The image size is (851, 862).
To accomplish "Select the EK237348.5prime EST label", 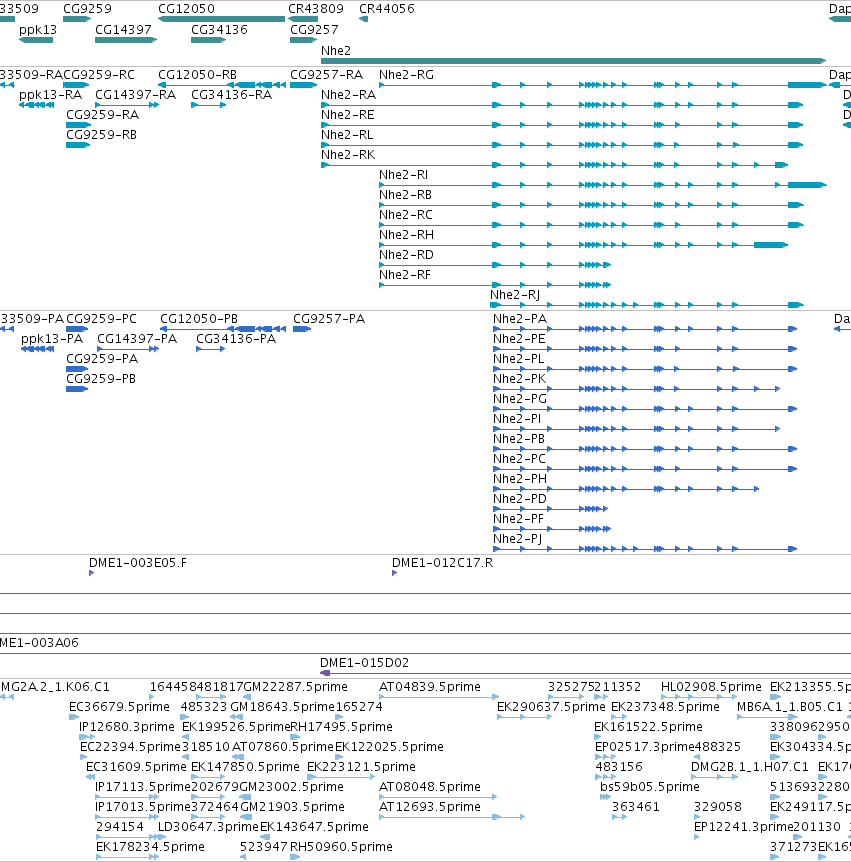I will (x=665, y=707).
